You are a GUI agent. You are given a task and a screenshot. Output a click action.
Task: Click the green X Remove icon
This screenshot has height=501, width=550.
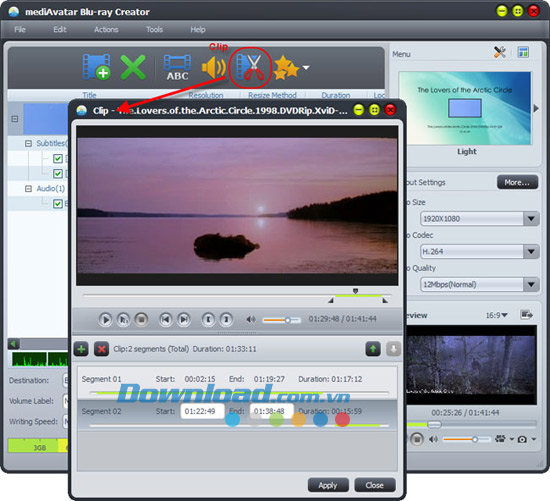tap(133, 67)
